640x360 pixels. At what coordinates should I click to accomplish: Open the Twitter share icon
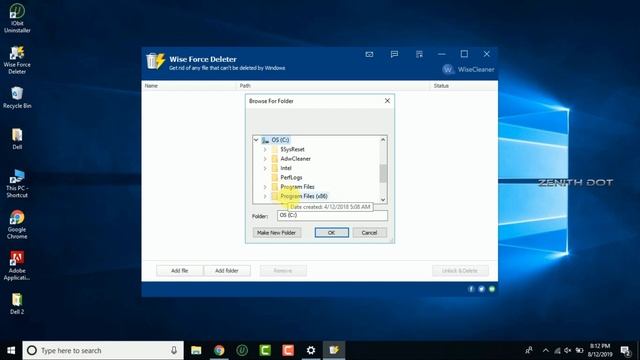click(x=481, y=289)
